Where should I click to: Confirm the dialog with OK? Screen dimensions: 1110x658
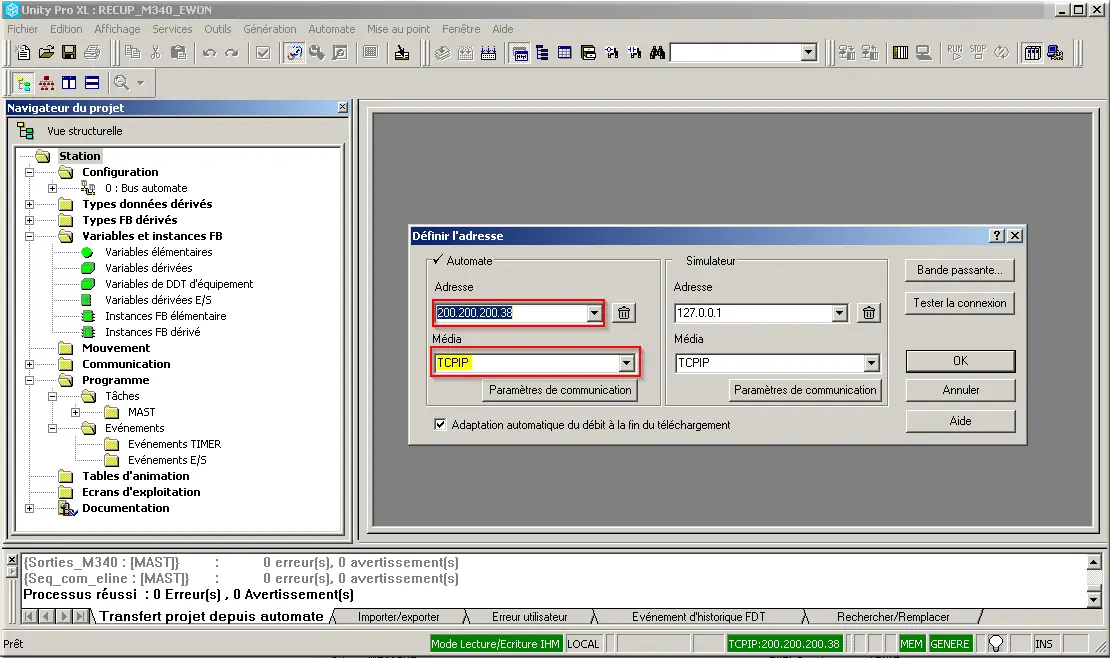(960, 361)
